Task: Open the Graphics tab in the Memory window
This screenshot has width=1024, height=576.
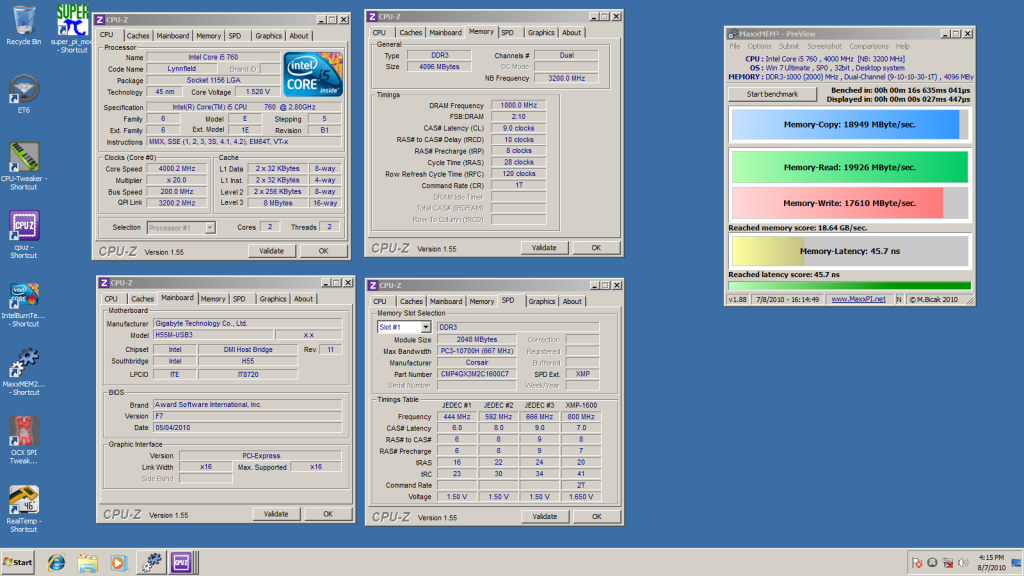Action: (541, 32)
